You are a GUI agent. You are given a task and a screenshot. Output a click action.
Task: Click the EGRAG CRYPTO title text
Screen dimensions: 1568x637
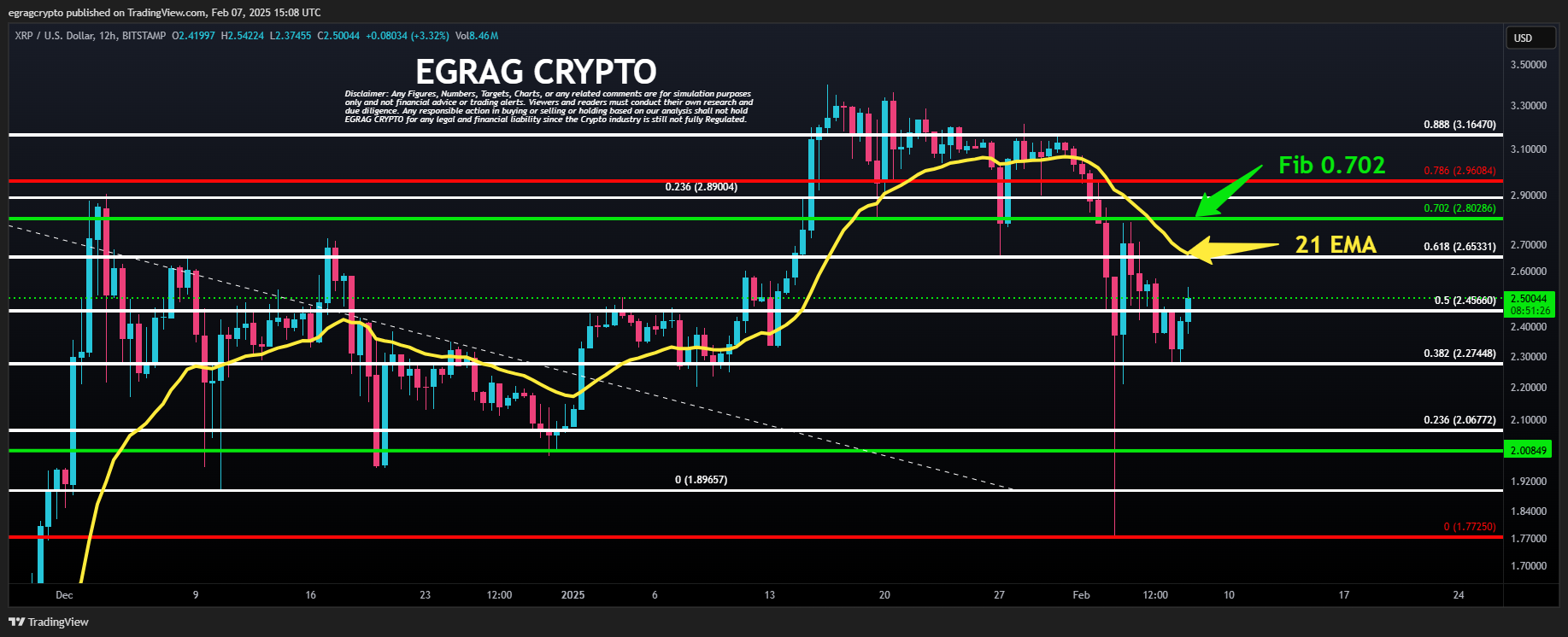(x=536, y=72)
